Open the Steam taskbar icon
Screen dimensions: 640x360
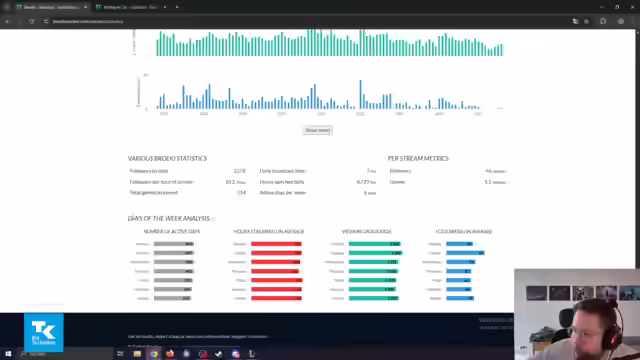[219, 354]
